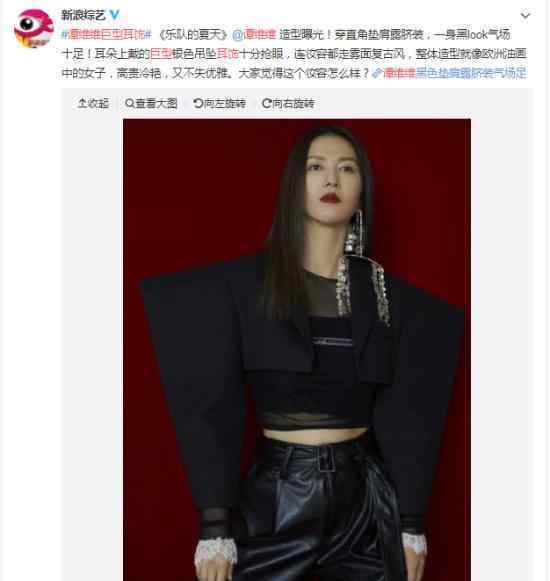Click the counterclockwise rotate-left icon
This screenshot has width=550, height=581.
198,103
